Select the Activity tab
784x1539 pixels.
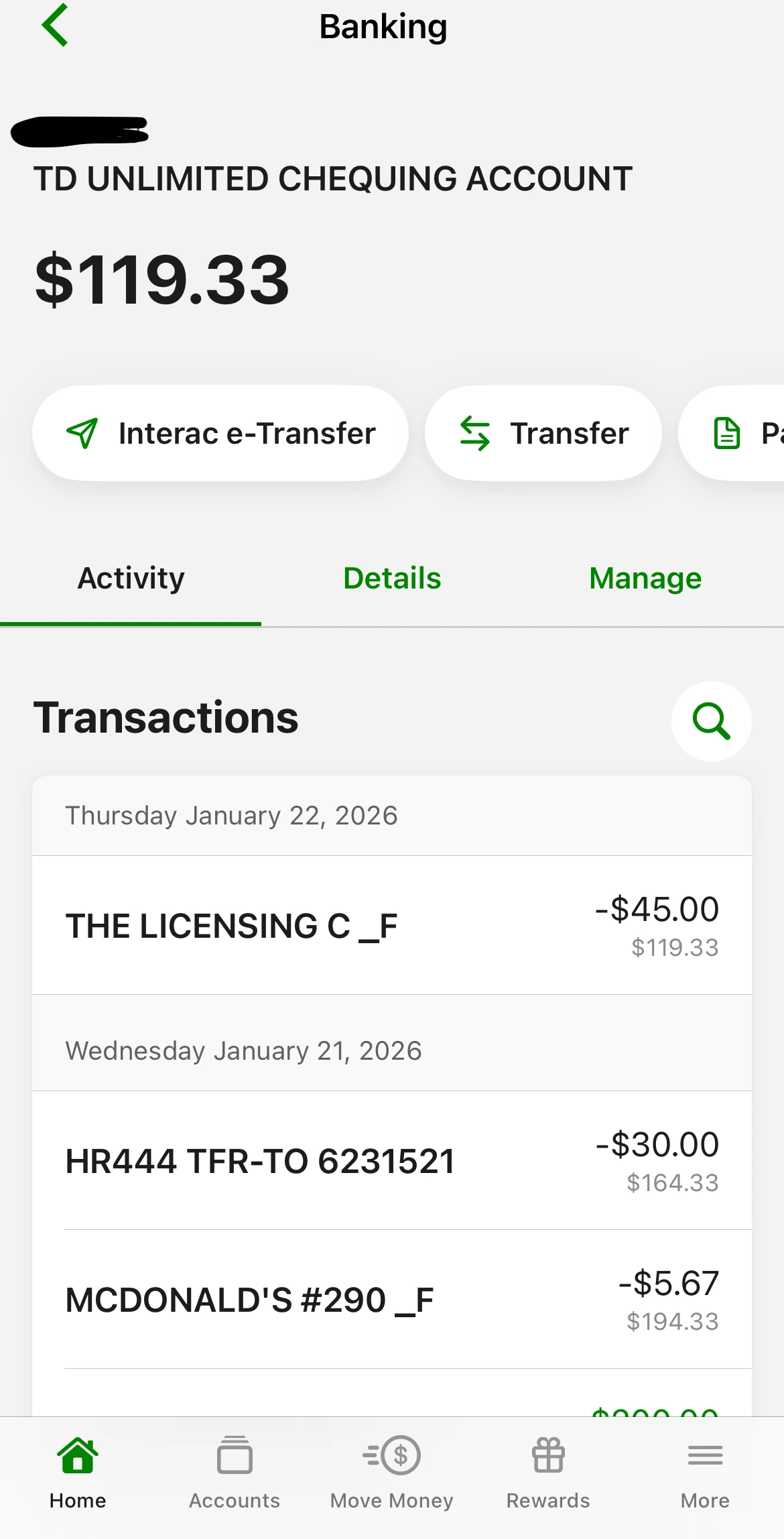[x=131, y=578]
